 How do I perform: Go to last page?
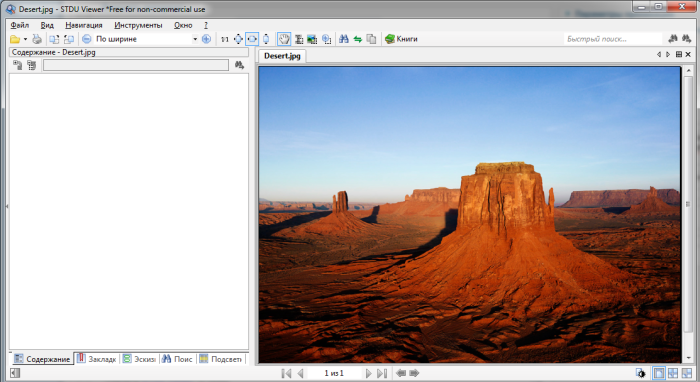(382, 373)
